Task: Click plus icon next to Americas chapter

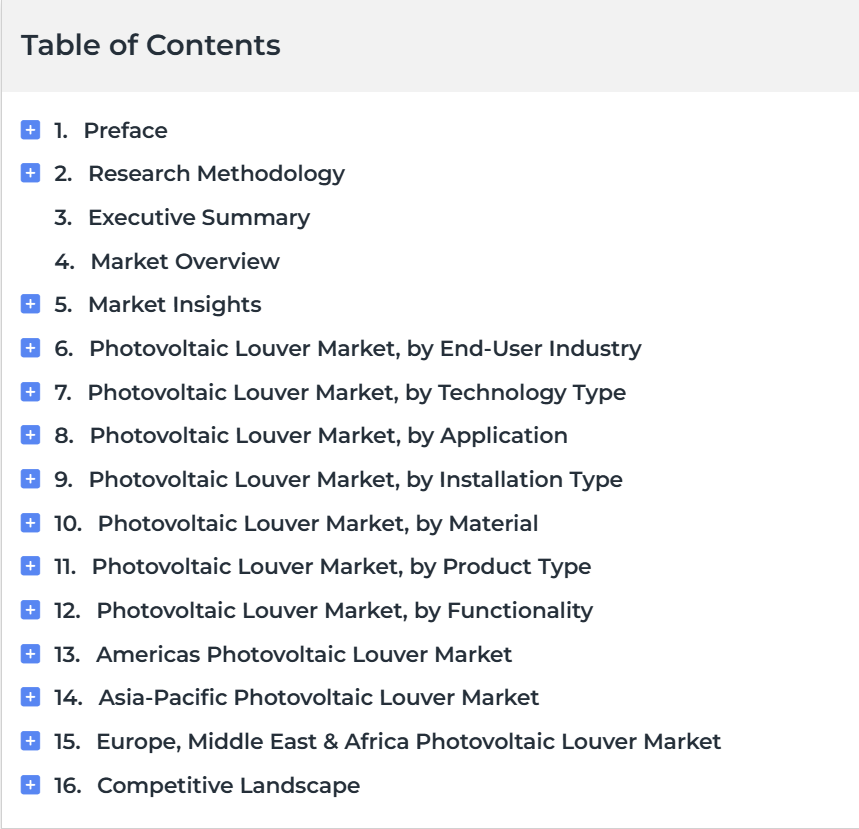Action: (30, 654)
